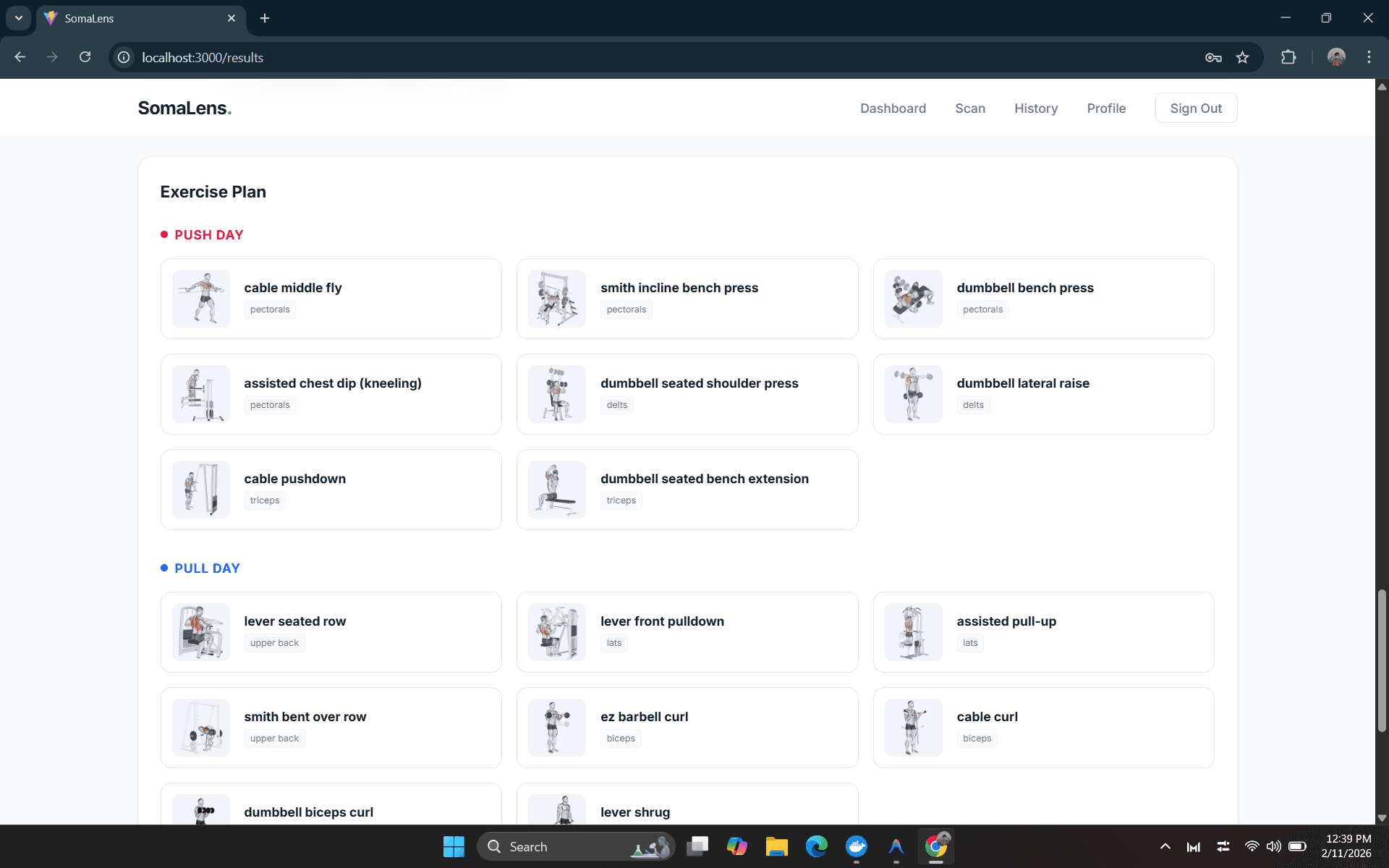Open the History page
1389x868 pixels.
[x=1036, y=109]
